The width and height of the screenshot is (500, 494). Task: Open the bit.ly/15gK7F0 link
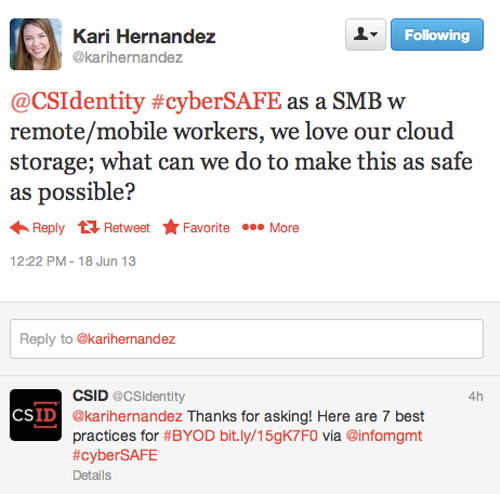click(269, 436)
